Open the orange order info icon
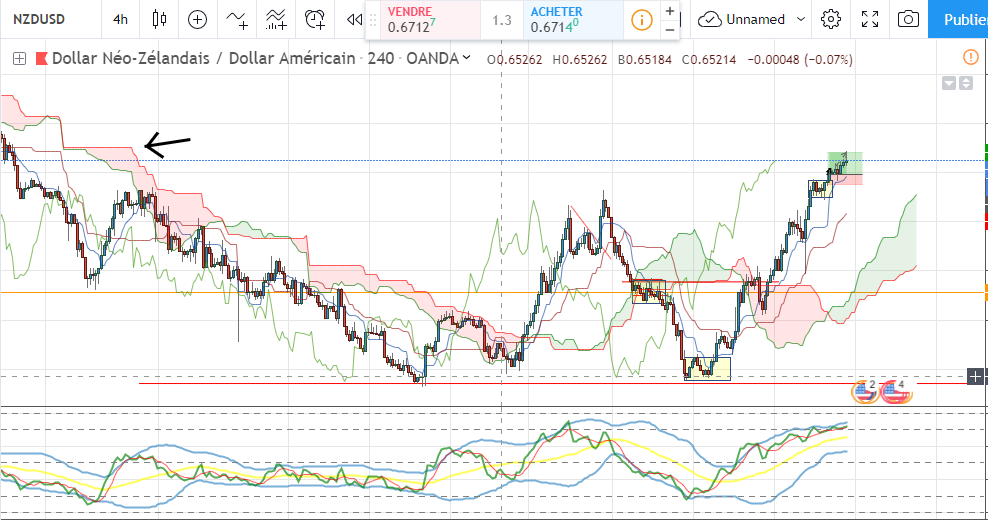Screen dimensions: 988x520 tap(641, 20)
